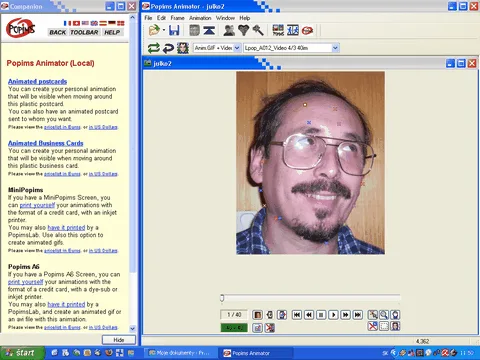Click the face thumbnail icon beside frame counter
Viewport: 480px width, 360px height.
[x=257, y=315]
